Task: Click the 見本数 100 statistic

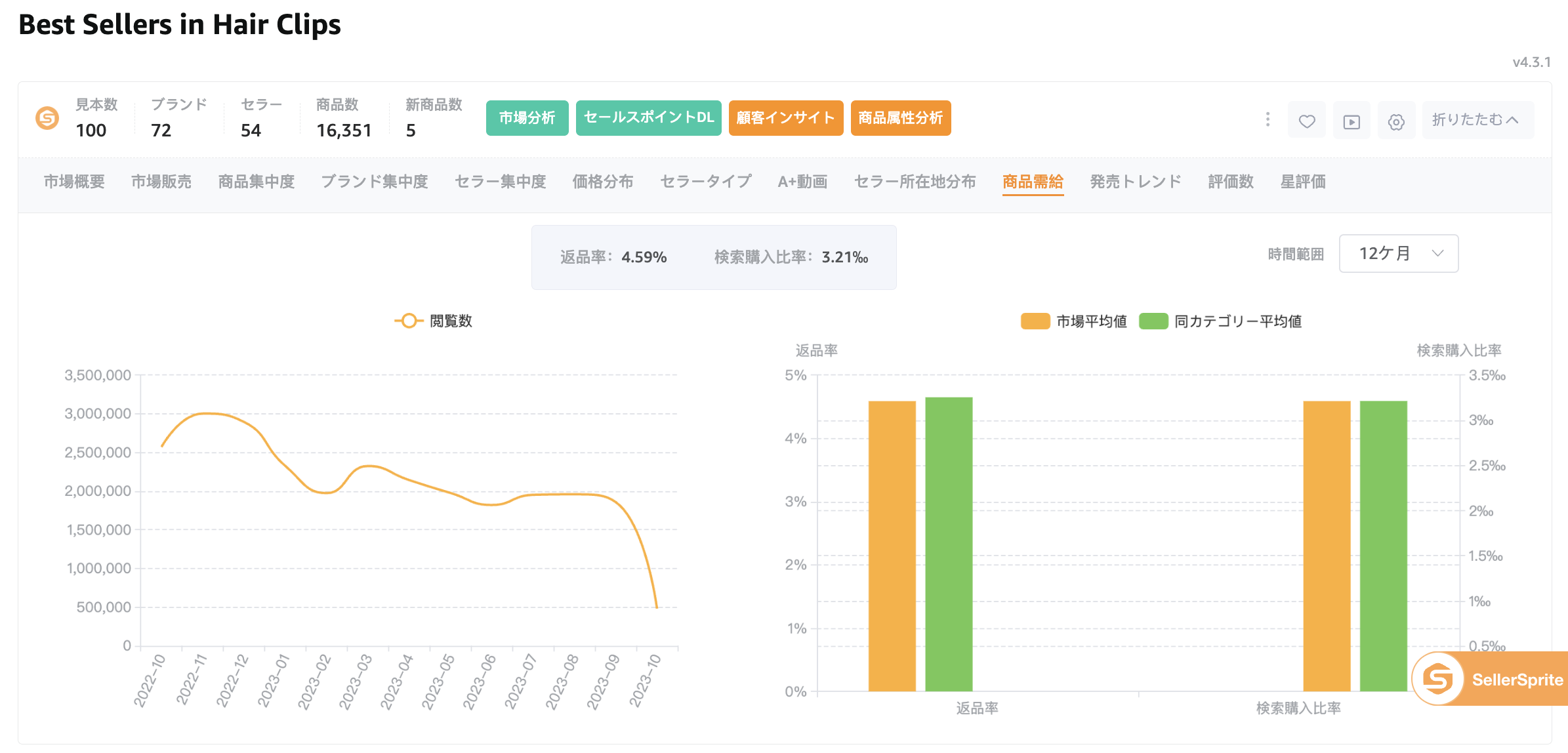Action: coord(96,118)
